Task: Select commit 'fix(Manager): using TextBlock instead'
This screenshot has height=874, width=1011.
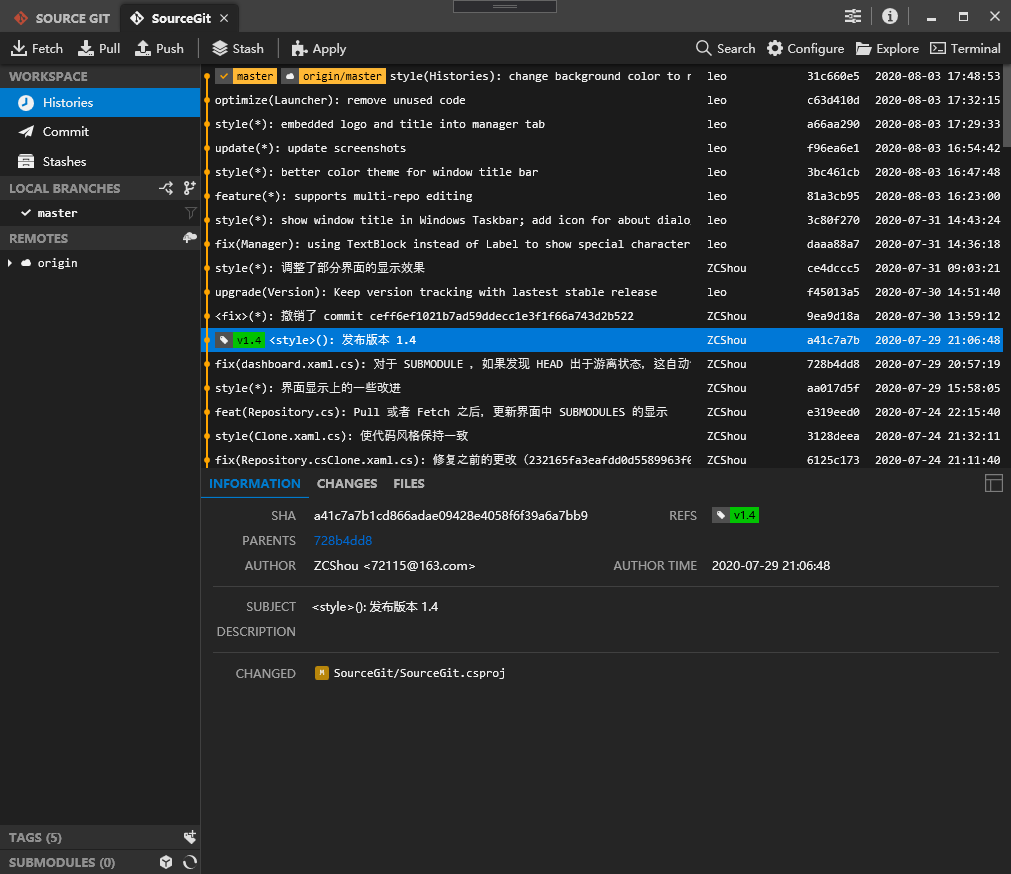Action: point(602,244)
